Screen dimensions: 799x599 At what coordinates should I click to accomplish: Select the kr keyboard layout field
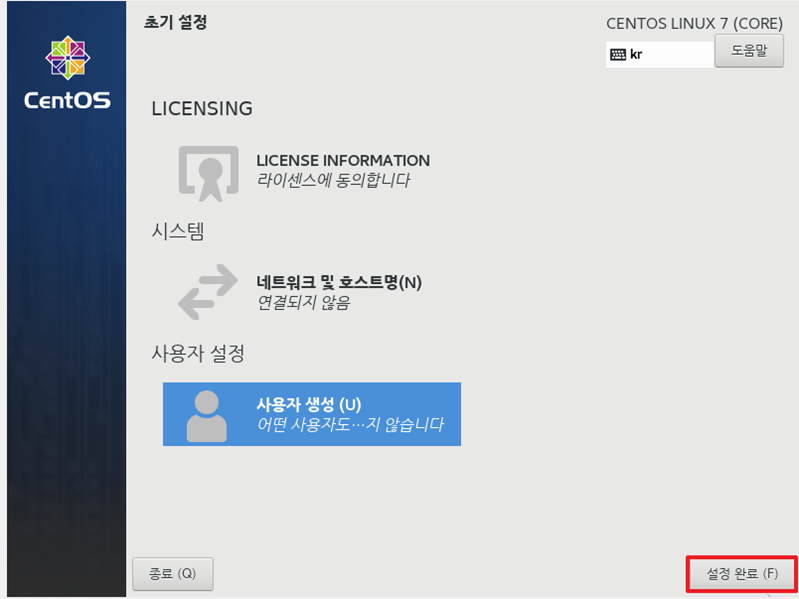660,54
